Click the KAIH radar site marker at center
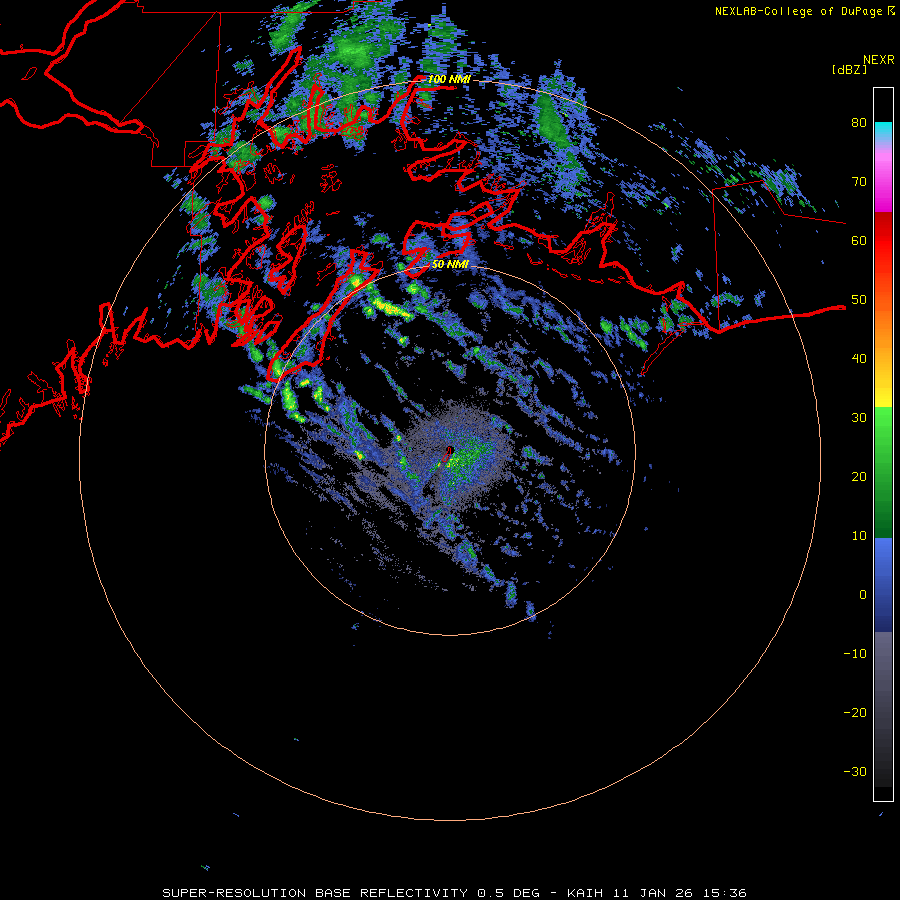Image resolution: width=900 pixels, height=900 pixels. pyautogui.click(x=449, y=453)
